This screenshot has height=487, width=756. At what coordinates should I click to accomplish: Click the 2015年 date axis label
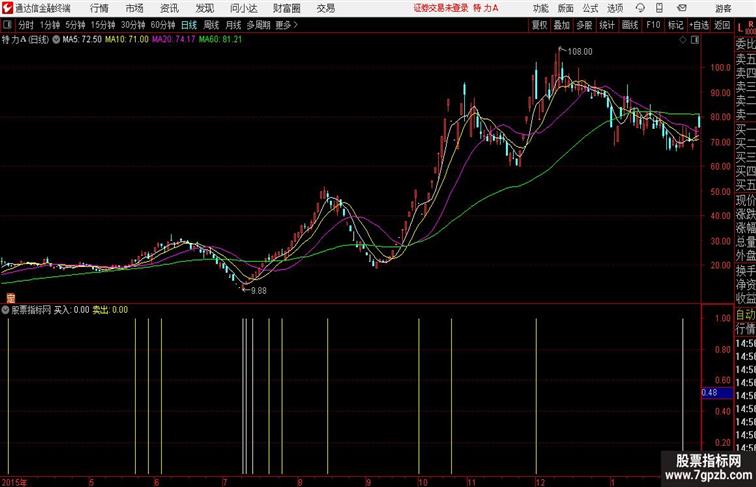click(14, 482)
